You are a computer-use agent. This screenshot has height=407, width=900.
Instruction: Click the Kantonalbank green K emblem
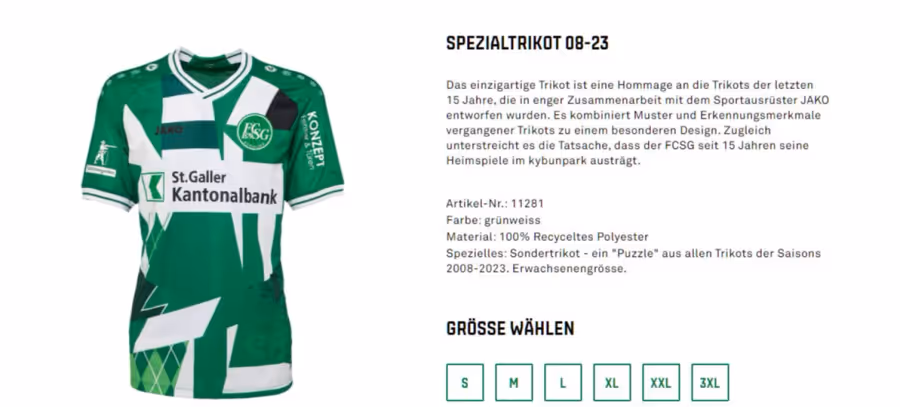153,187
